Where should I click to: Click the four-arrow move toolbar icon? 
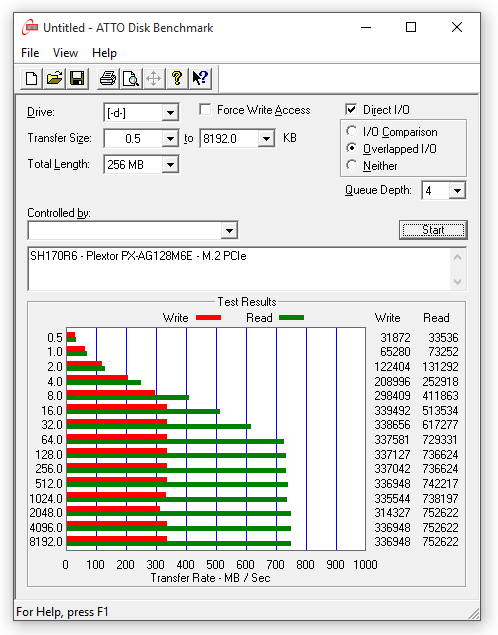(153, 78)
